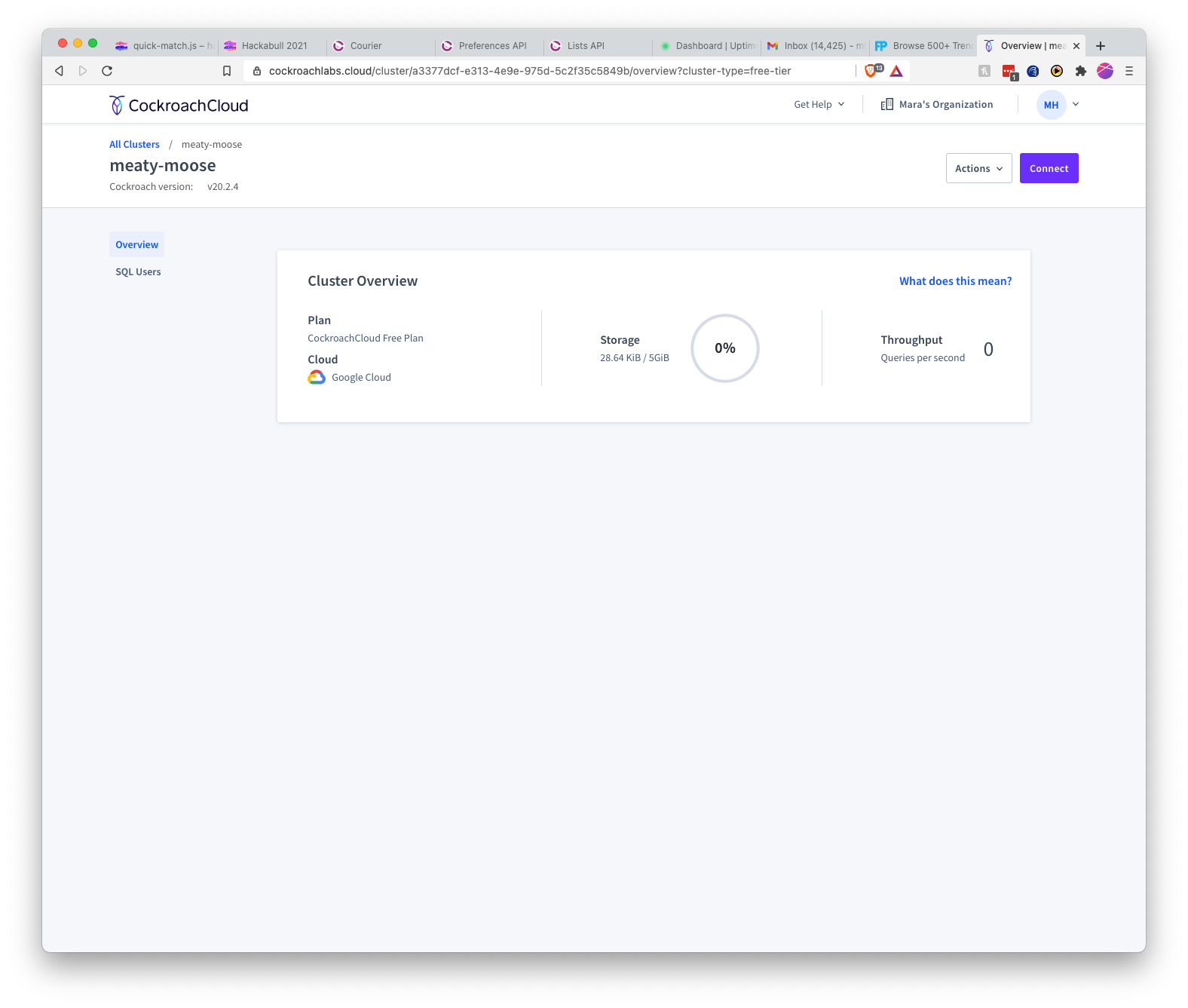Click the Storage heading

click(x=620, y=340)
